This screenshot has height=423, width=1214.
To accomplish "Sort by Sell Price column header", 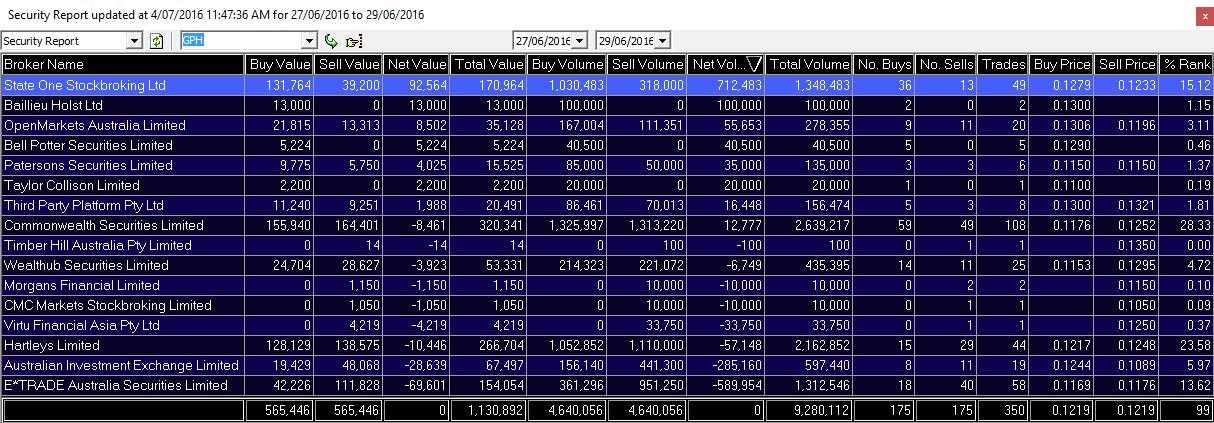I will click(x=1126, y=64).
